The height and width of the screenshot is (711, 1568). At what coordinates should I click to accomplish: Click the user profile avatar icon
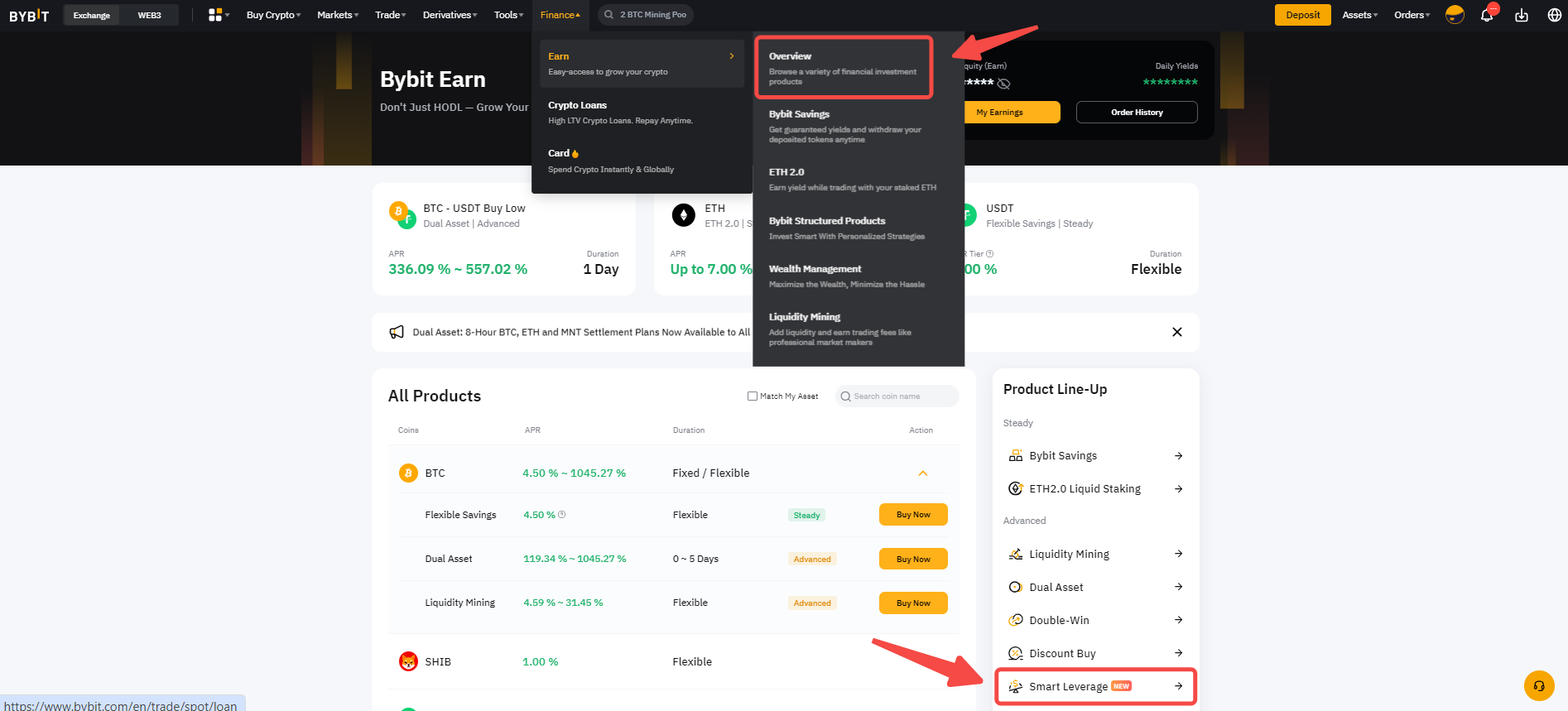[1455, 15]
